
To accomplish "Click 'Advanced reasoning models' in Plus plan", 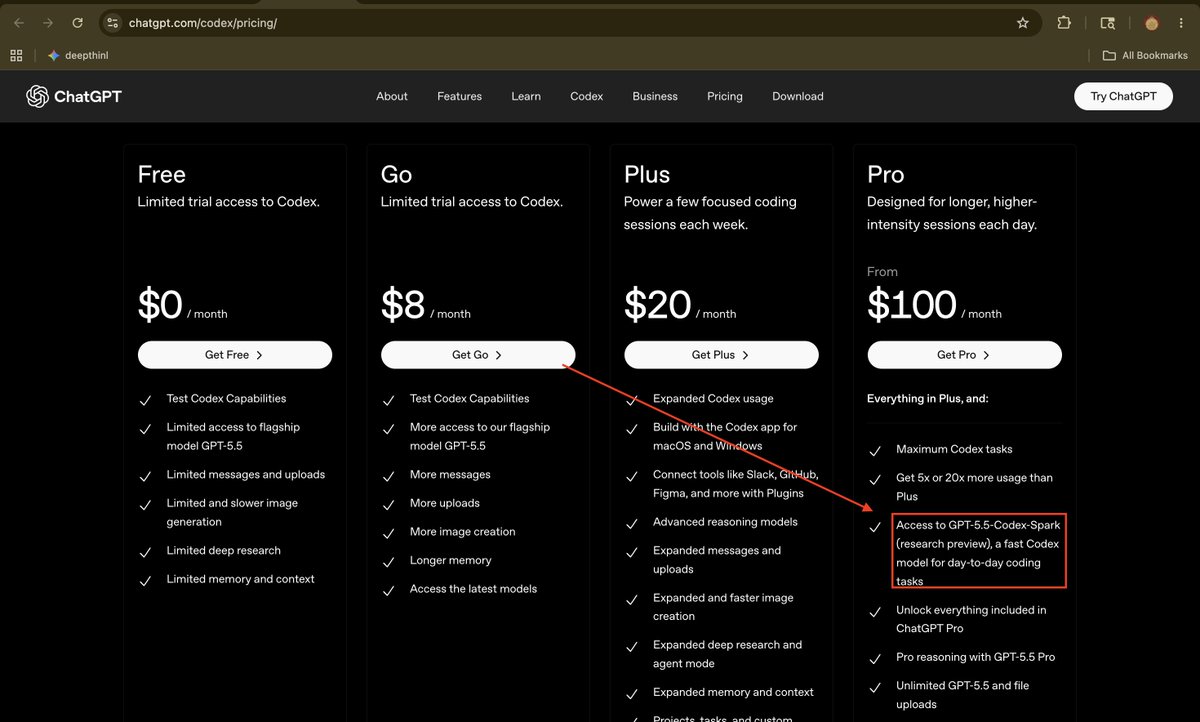I will pos(725,522).
